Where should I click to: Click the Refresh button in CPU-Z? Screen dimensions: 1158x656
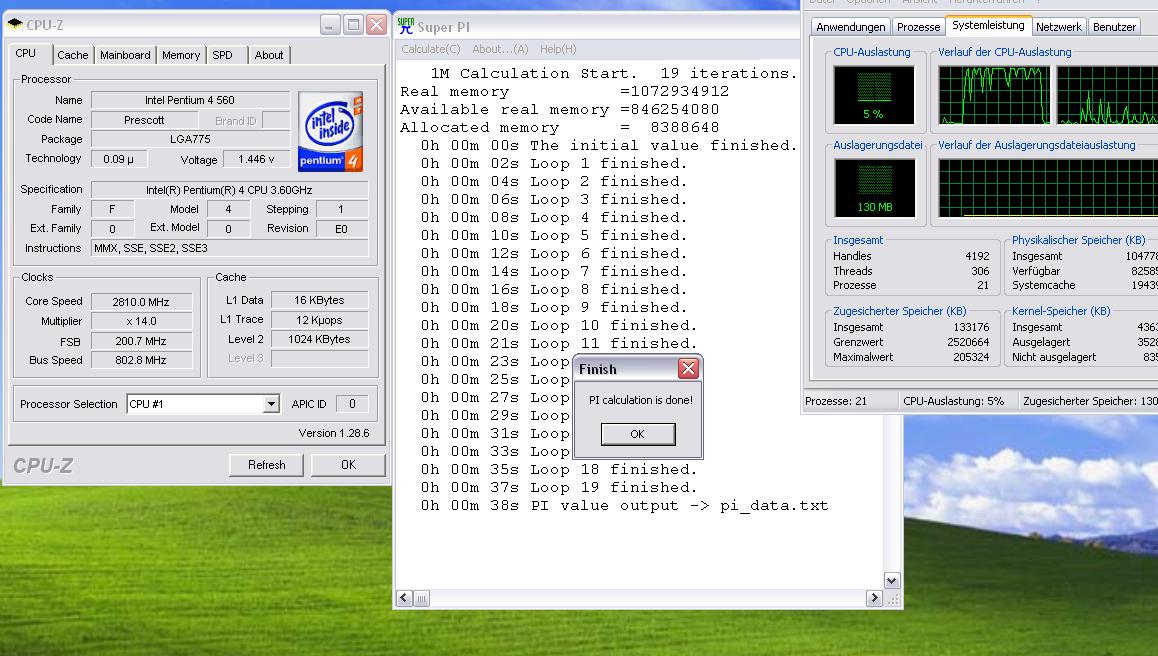266,465
